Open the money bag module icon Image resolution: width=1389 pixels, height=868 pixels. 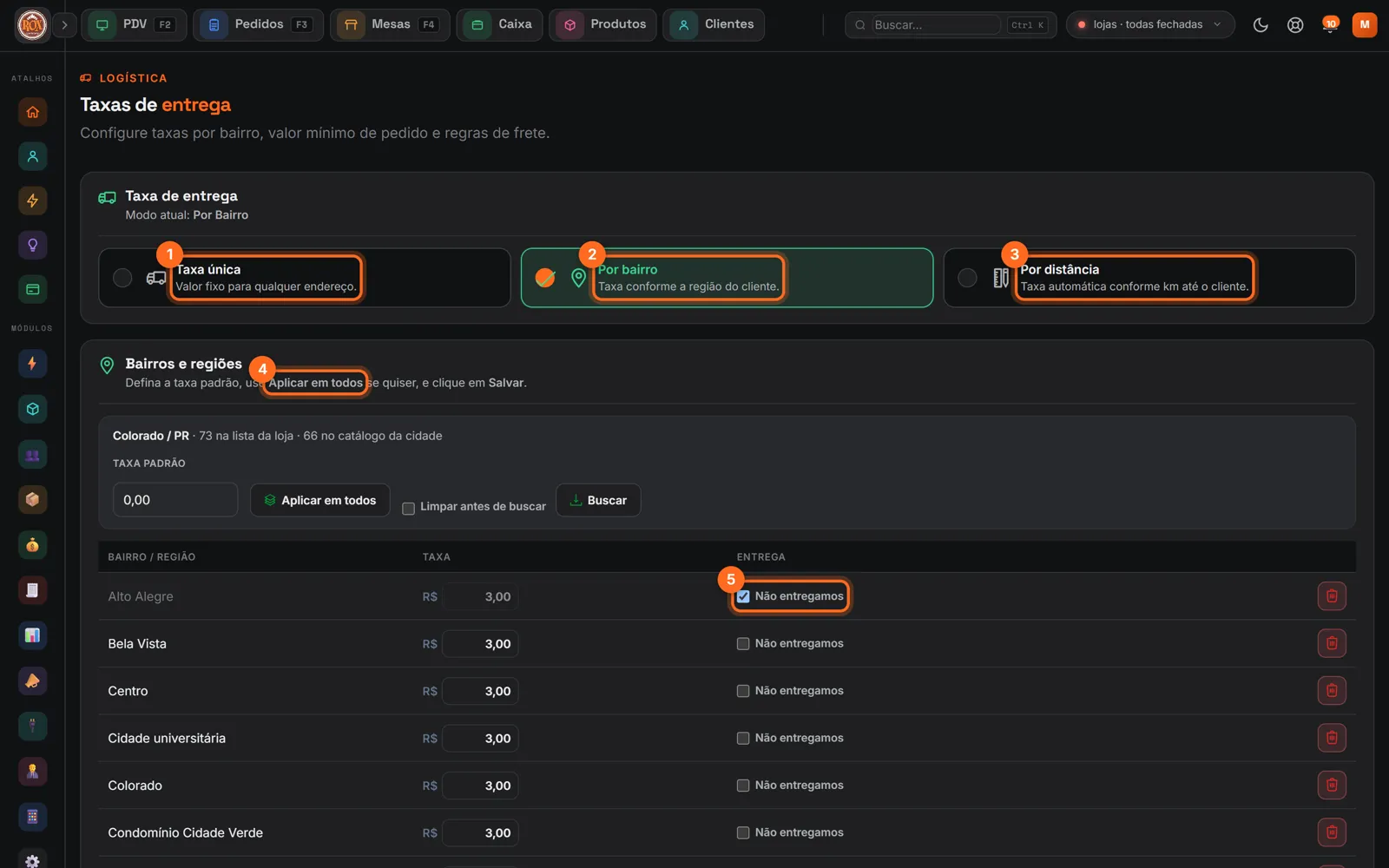click(32, 545)
